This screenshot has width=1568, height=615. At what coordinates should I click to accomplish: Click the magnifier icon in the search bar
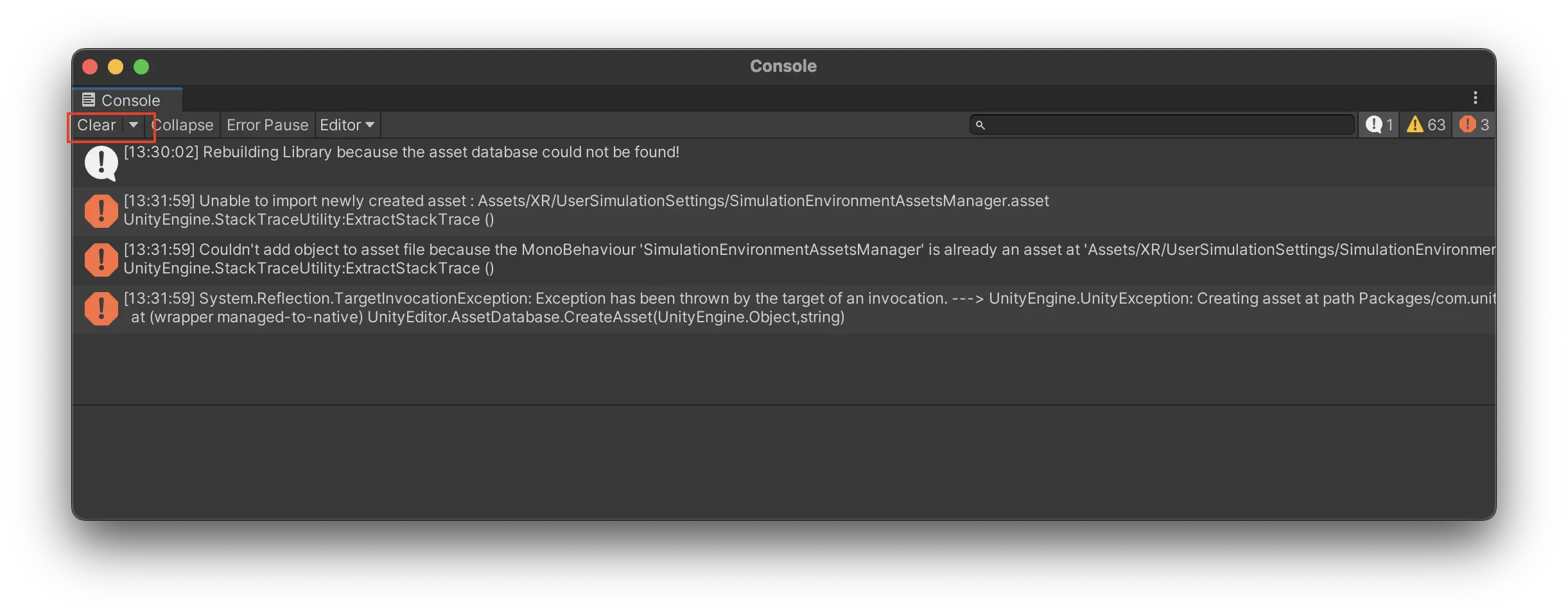[980, 125]
